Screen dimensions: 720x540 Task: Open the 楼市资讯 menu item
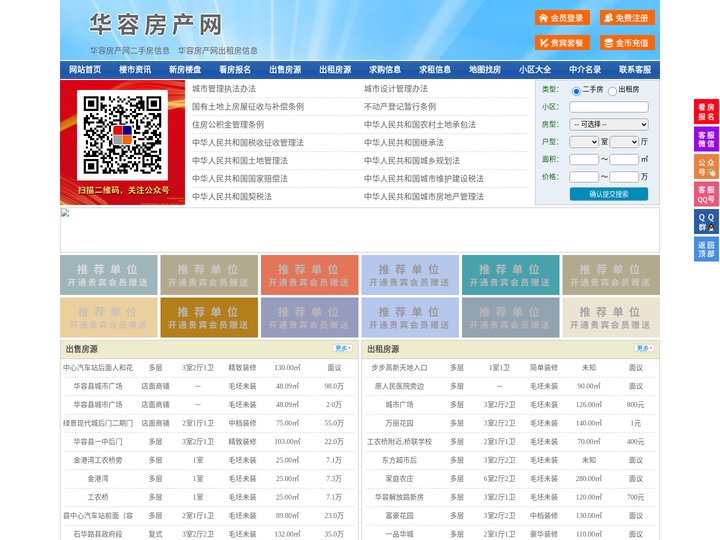pyautogui.click(x=135, y=70)
